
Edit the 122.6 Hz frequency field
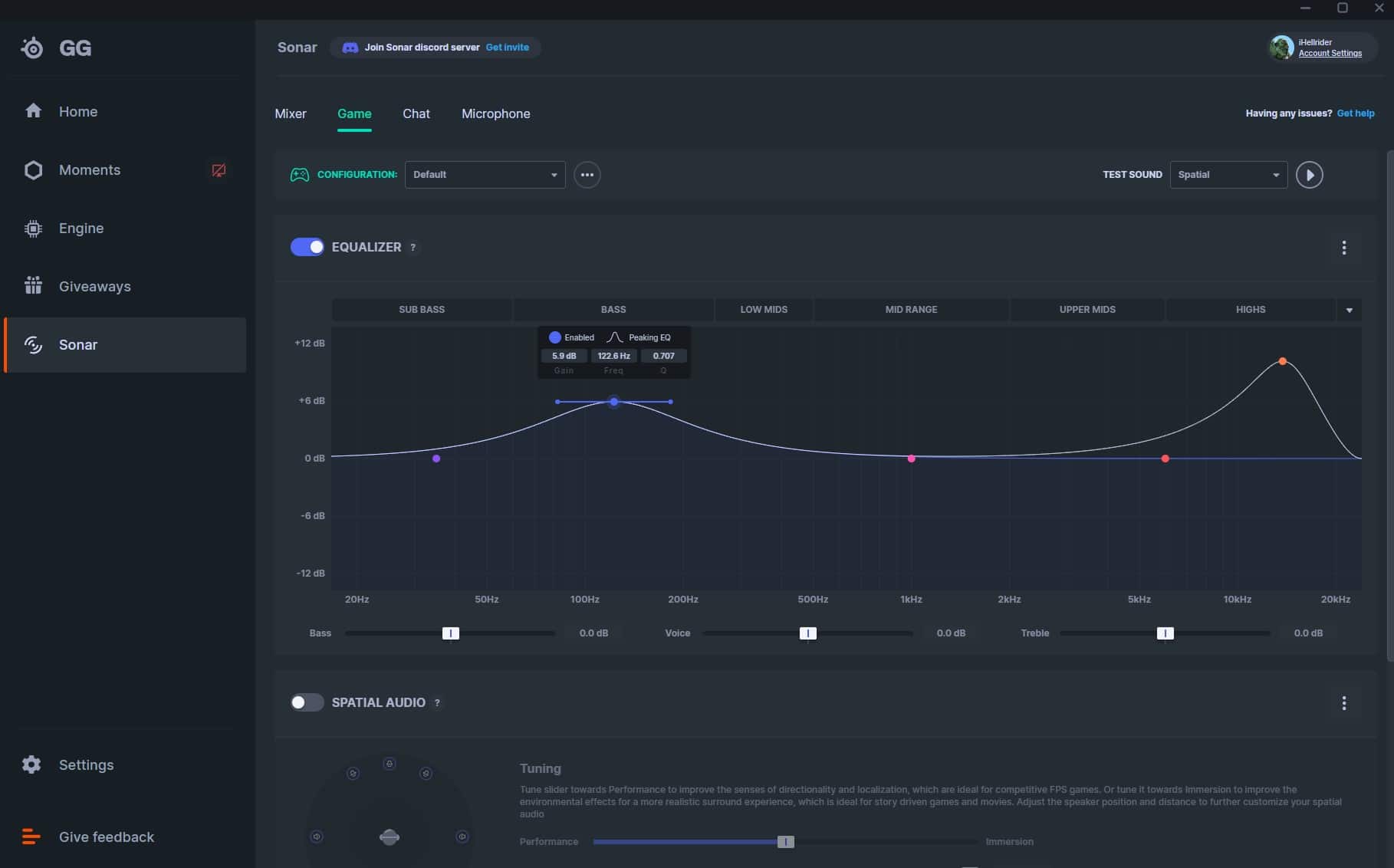(x=613, y=356)
